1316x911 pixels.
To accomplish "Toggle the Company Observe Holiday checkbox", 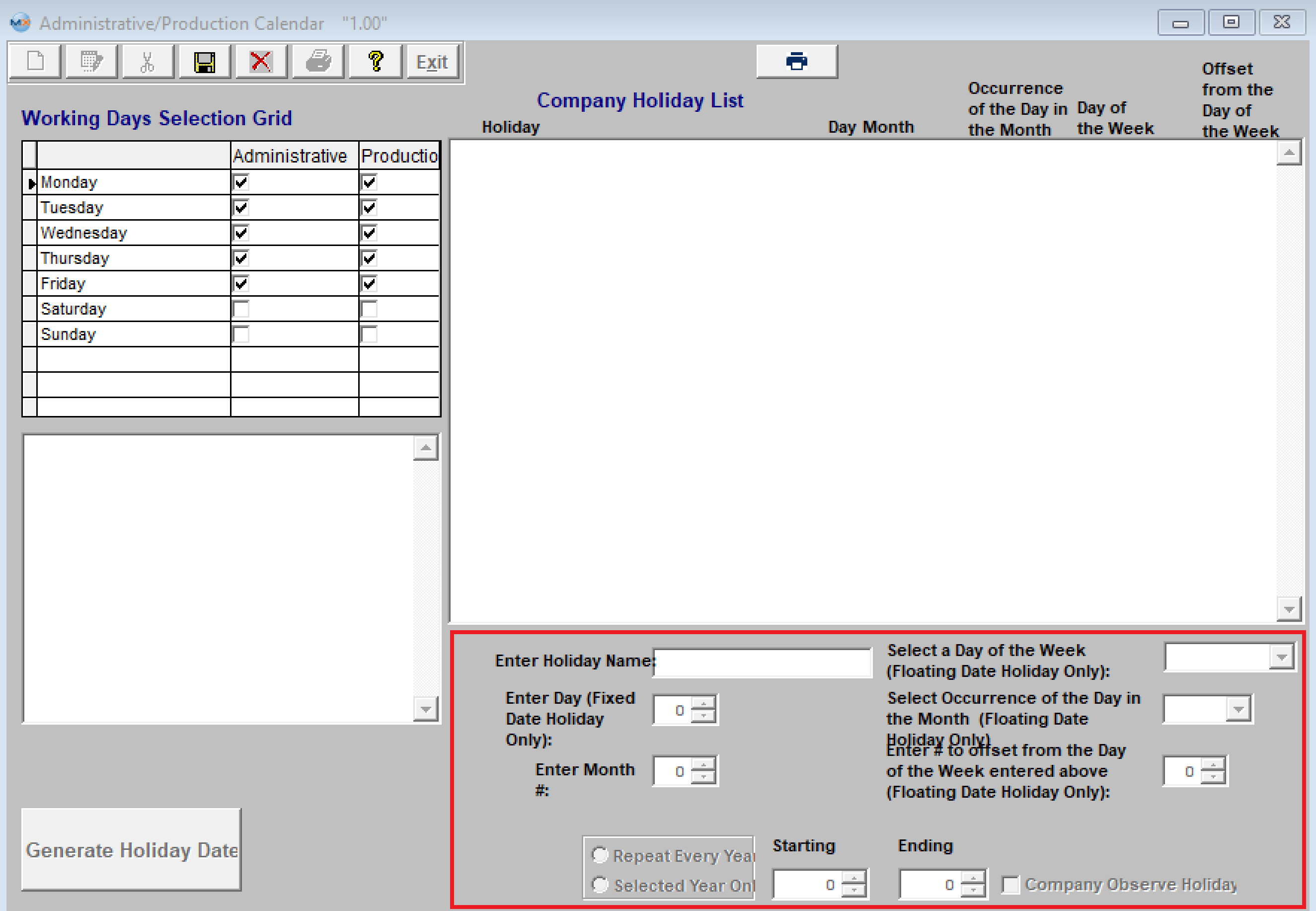I will click(x=1010, y=885).
